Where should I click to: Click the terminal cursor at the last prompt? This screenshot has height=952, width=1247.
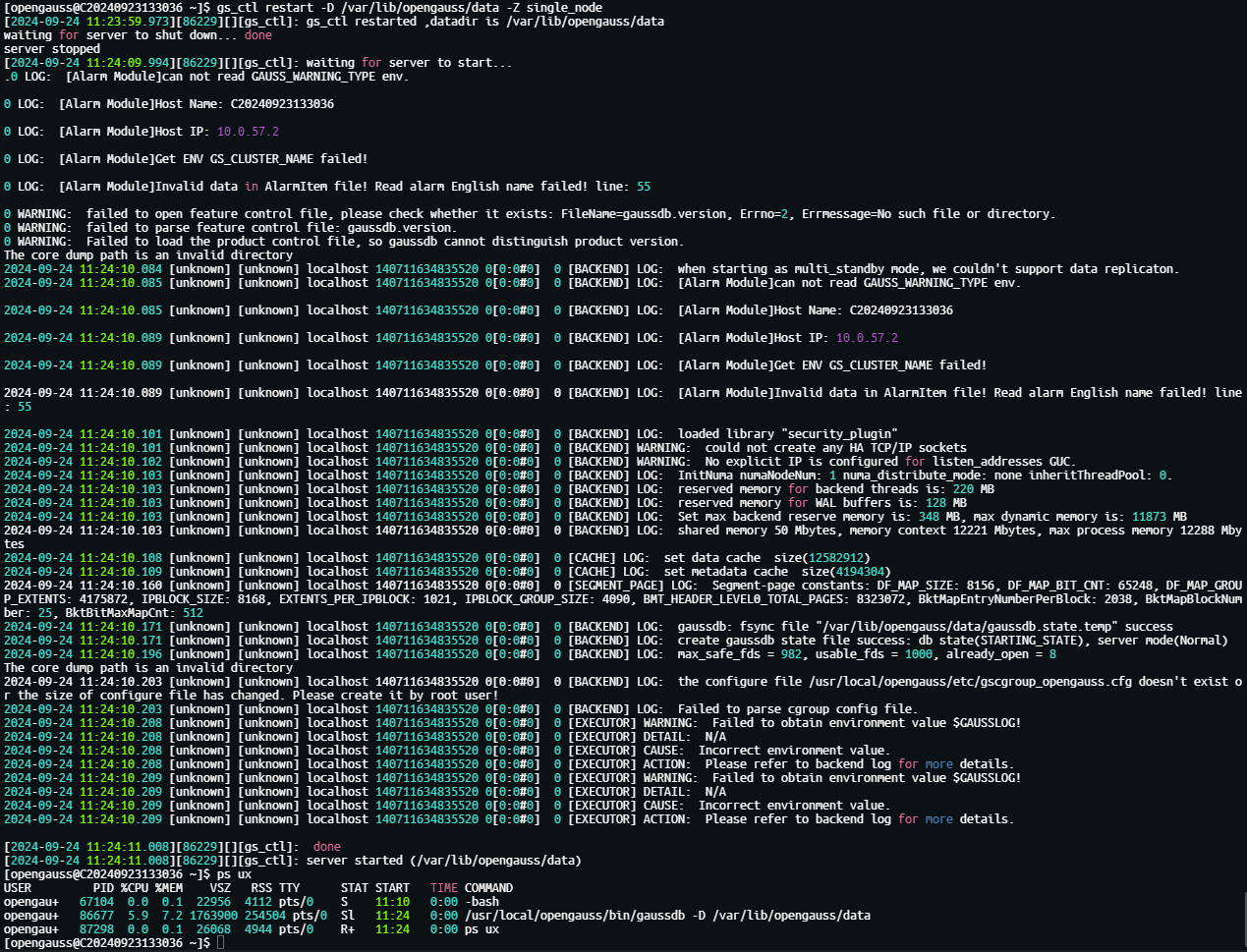(221, 942)
